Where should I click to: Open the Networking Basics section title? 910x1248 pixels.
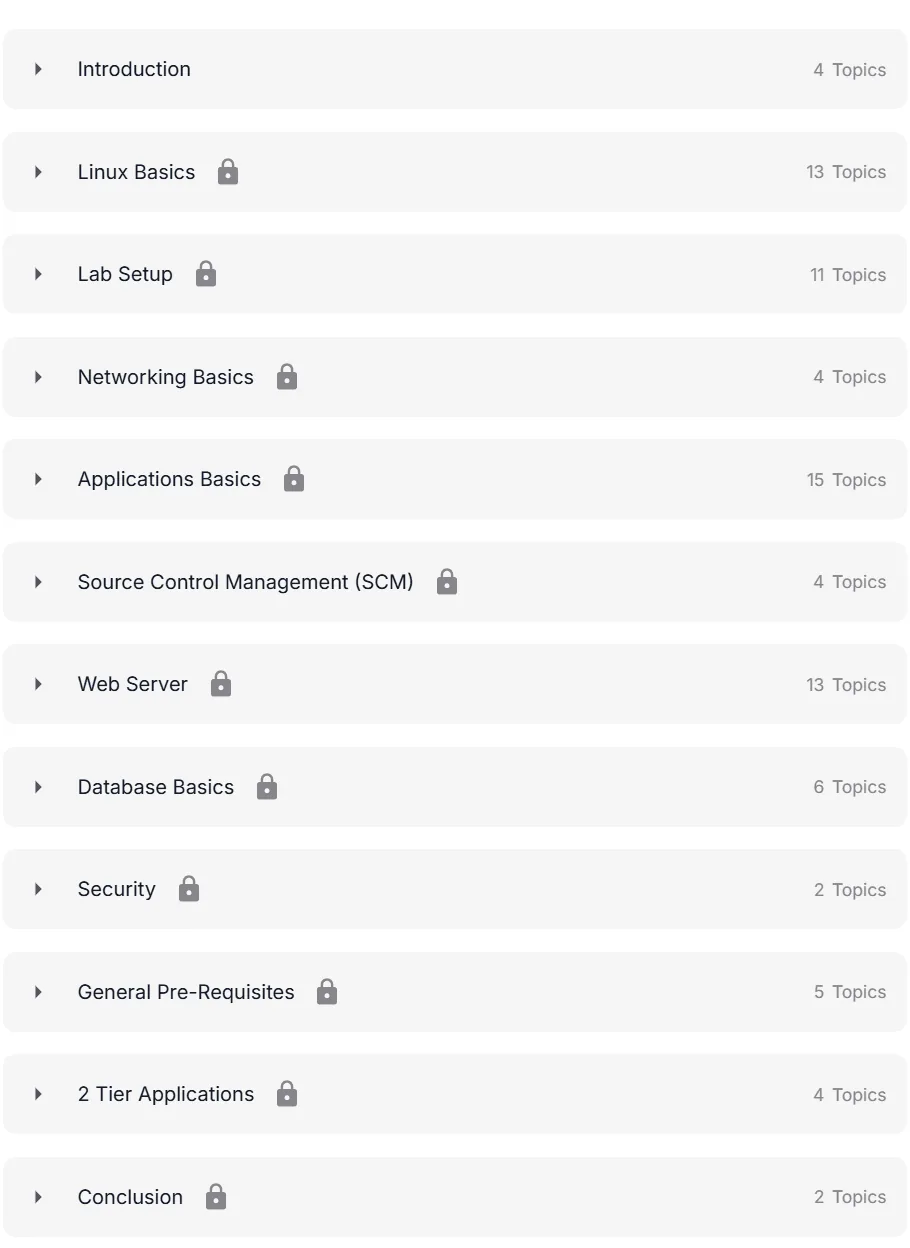[x=166, y=377]
